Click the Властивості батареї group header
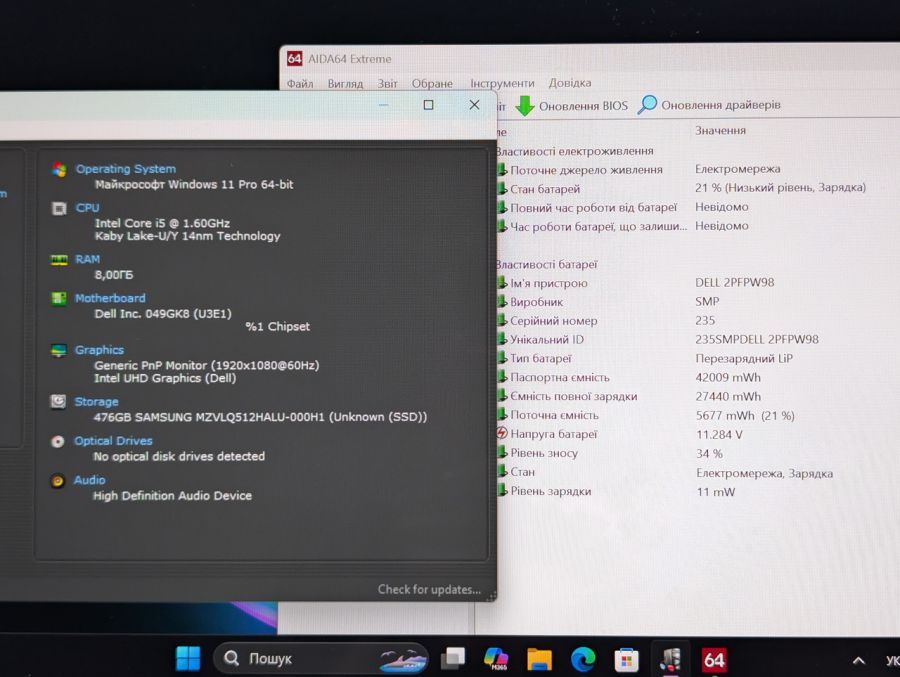 (546, 264)
